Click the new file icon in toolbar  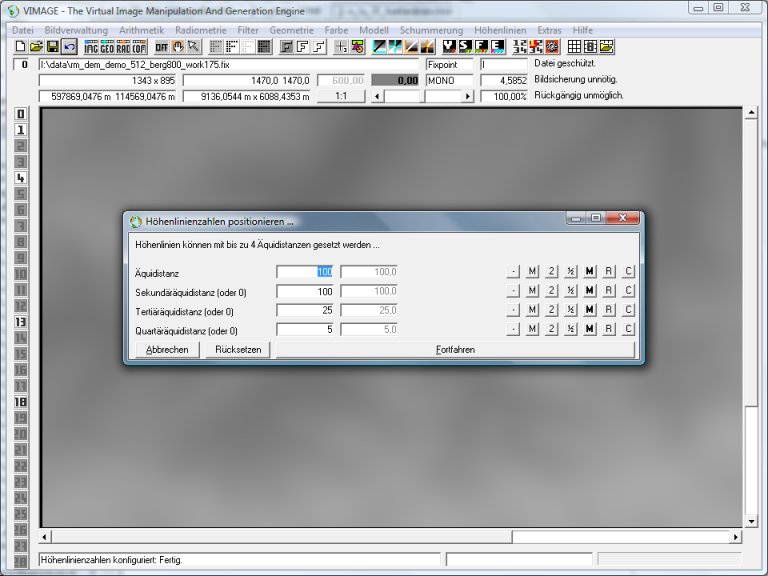[20, 47]
